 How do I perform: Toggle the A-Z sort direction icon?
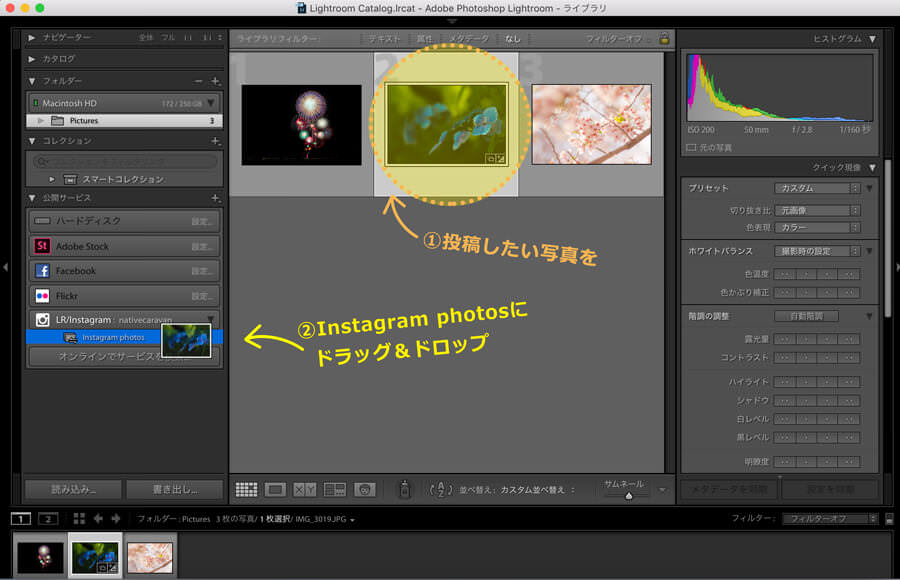tap(440, 489)
